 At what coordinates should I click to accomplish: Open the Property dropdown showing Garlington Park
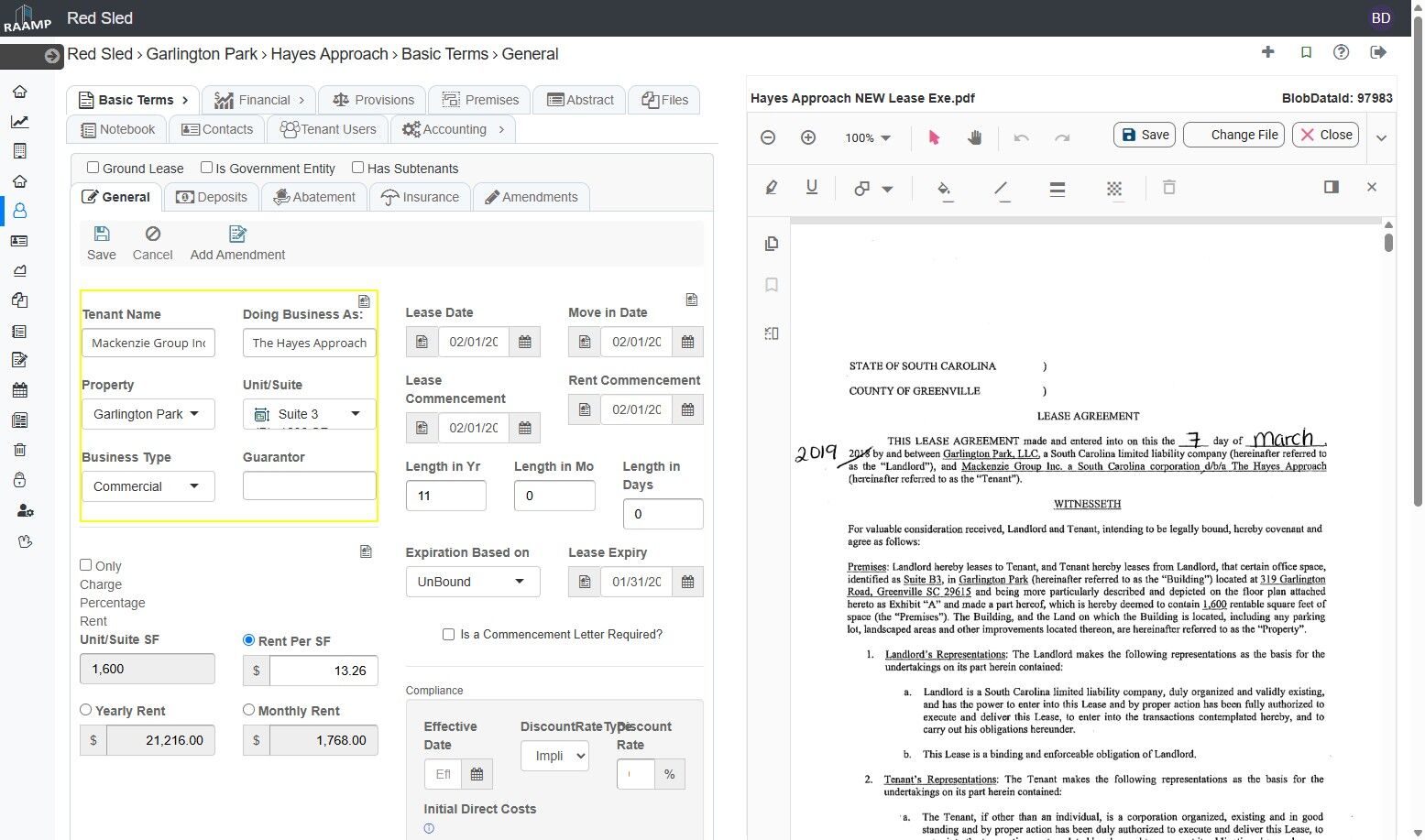148,414
